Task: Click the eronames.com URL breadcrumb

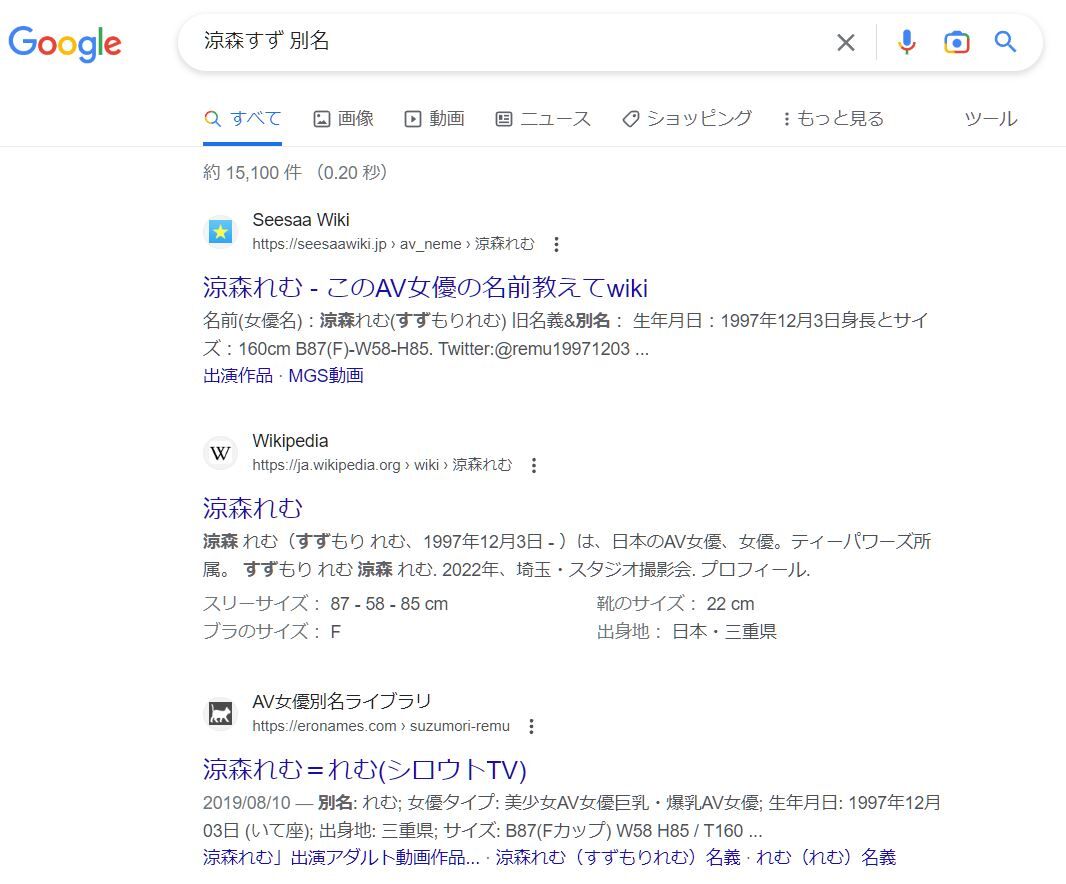Action: 381,726
